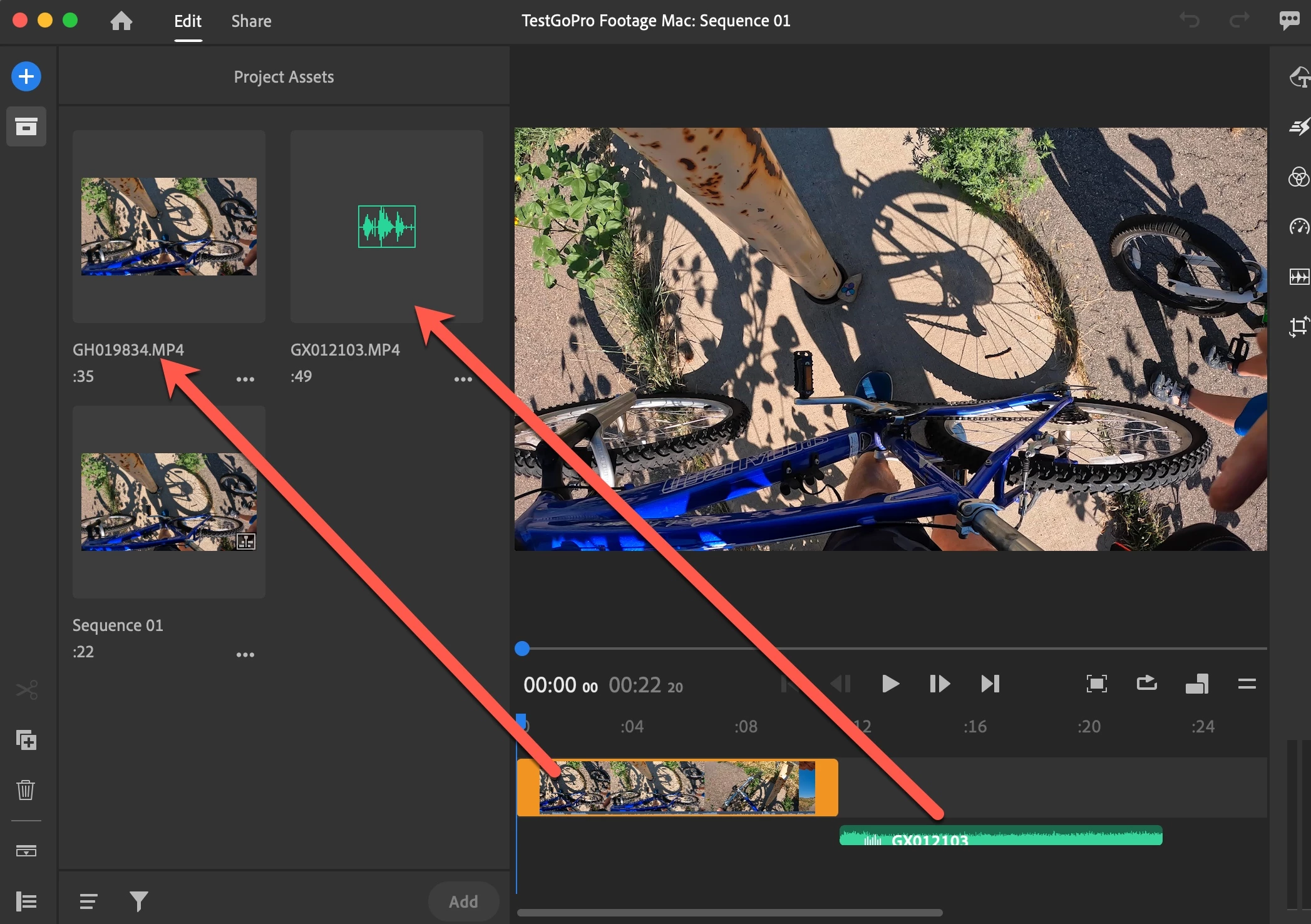Go to the Home screen
This screenshot has height=924, width=1311.
click(121, 21)
